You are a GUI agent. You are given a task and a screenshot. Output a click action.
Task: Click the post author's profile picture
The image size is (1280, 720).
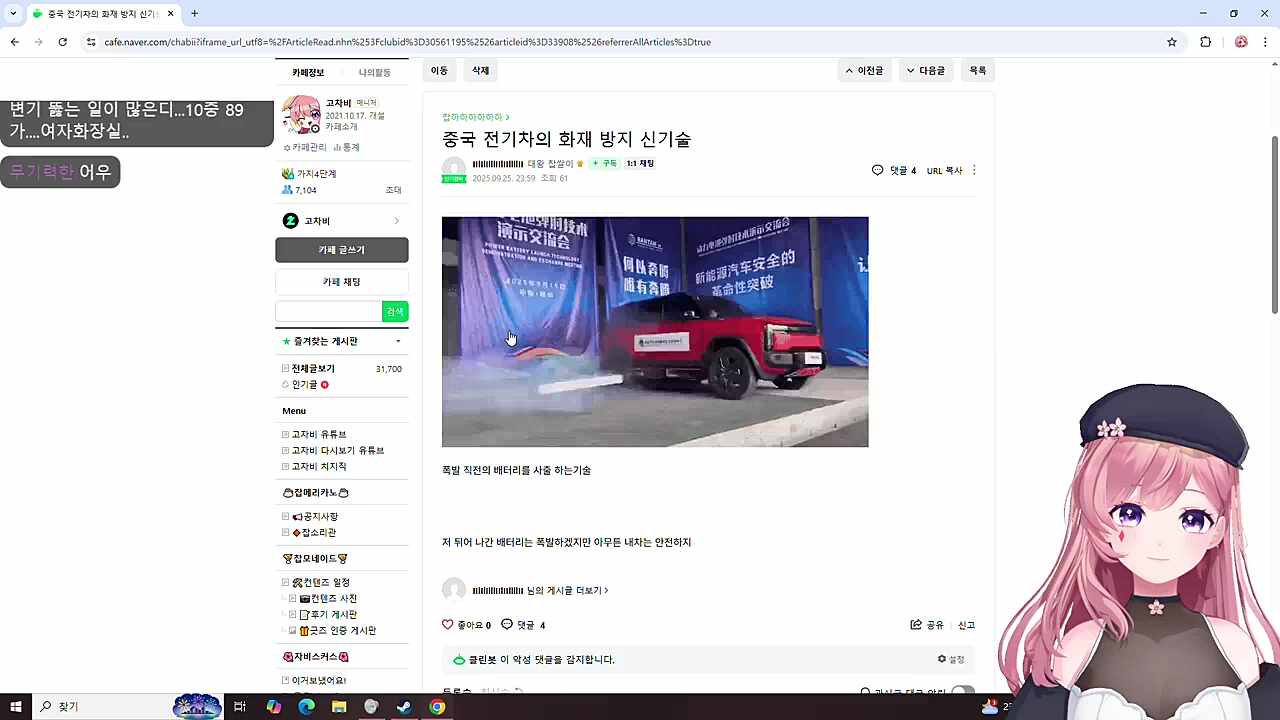[x=454, y=170]
